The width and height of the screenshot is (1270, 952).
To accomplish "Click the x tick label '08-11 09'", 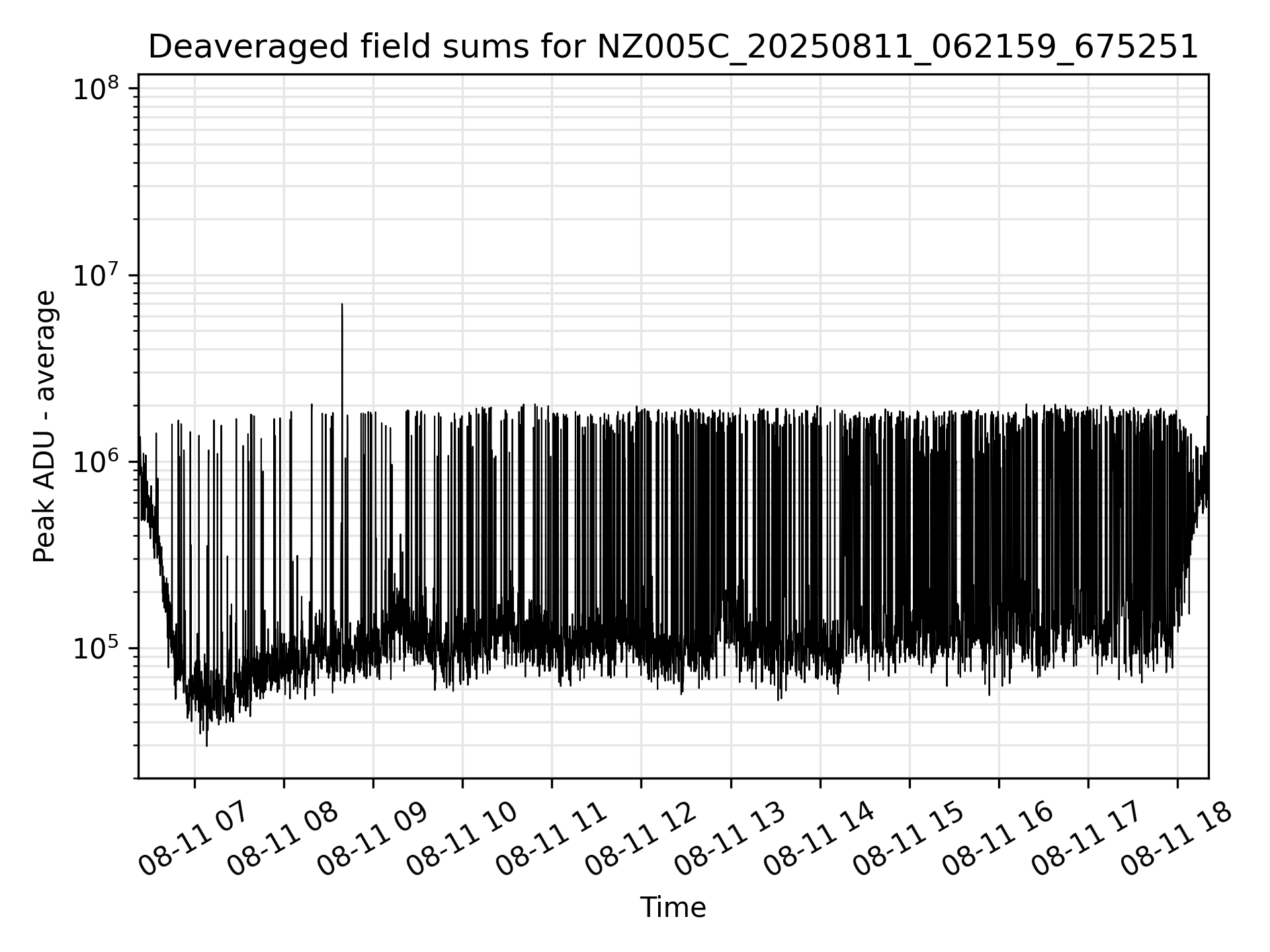I will point(372,838).
